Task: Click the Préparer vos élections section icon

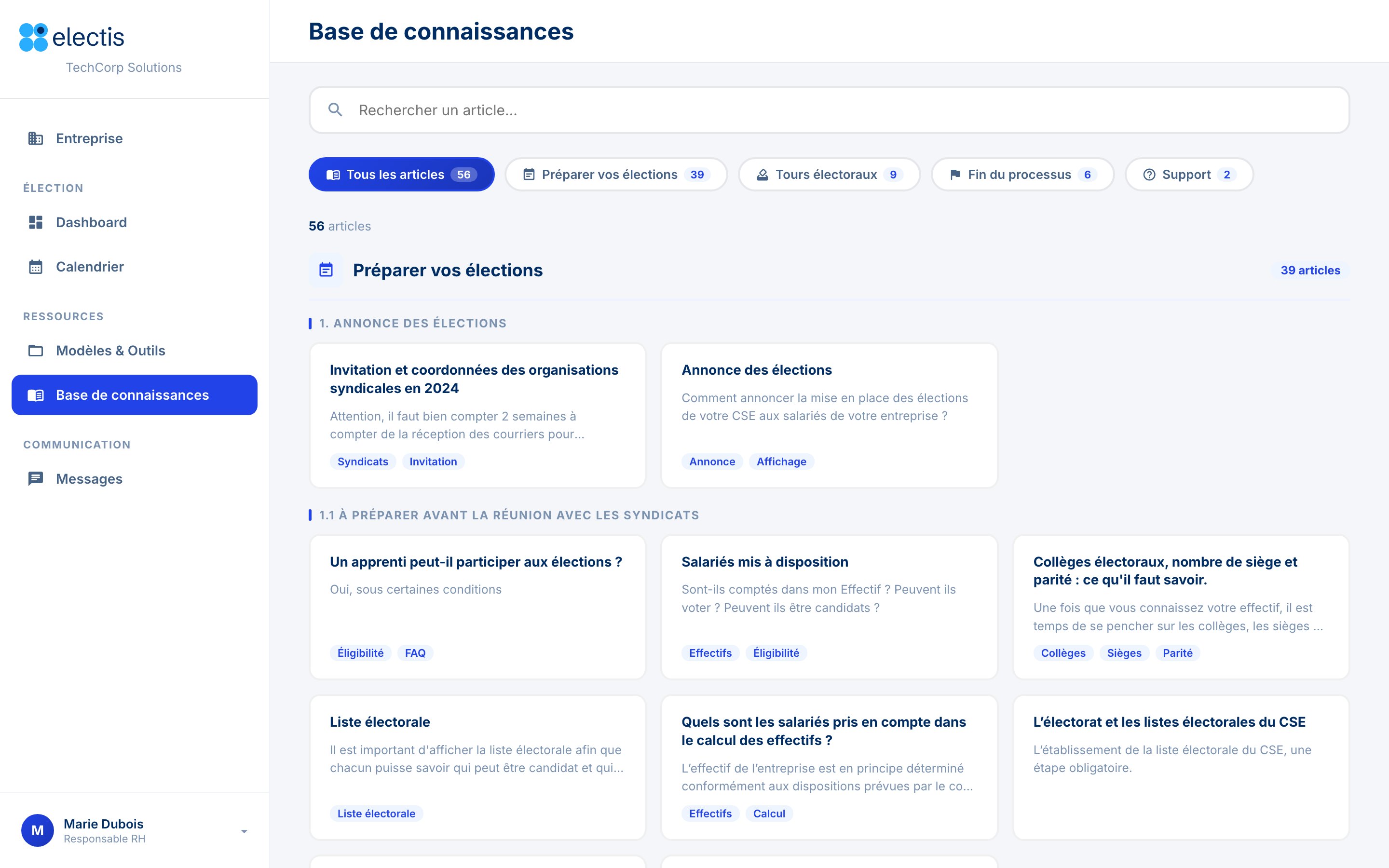Action: coord(326,270)
